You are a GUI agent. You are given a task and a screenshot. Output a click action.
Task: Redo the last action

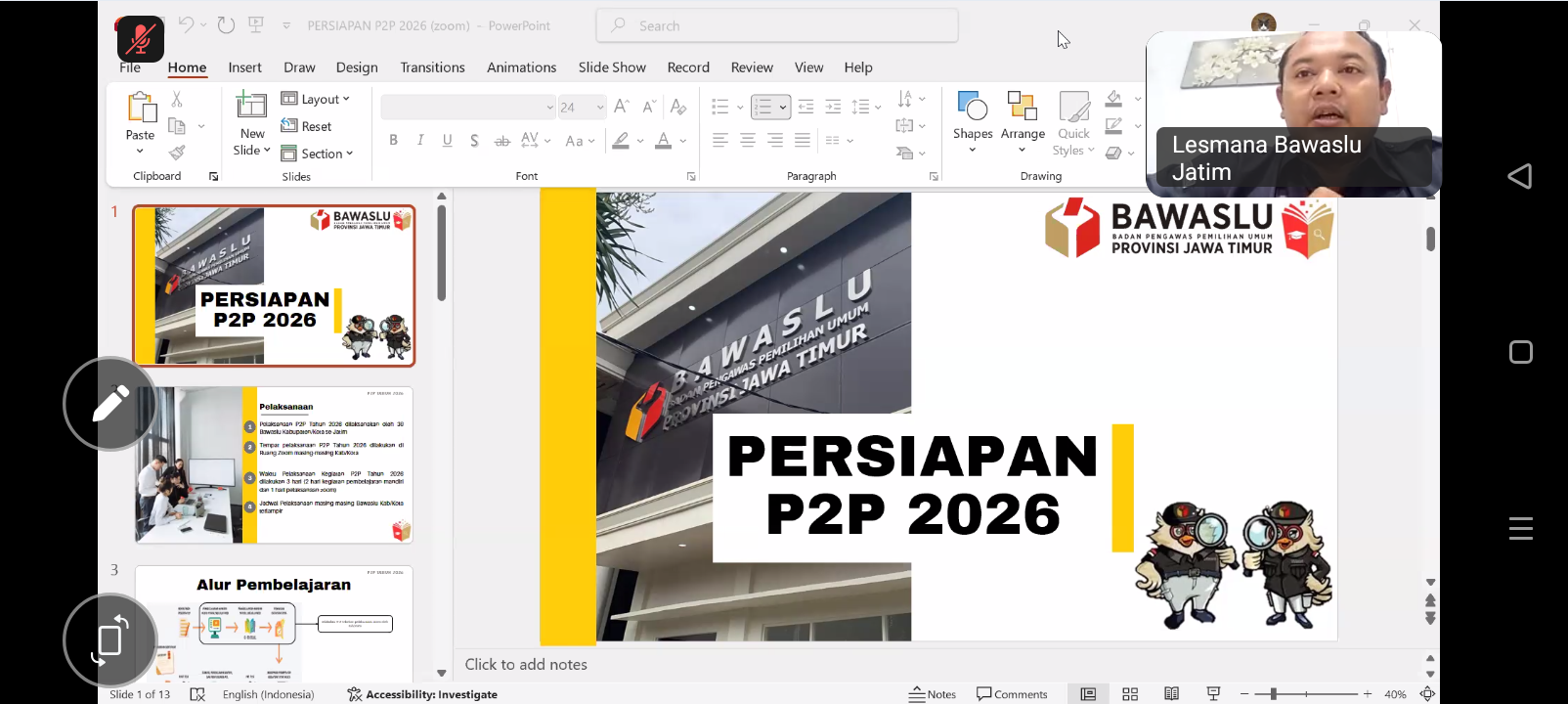(x=226, y=25)
